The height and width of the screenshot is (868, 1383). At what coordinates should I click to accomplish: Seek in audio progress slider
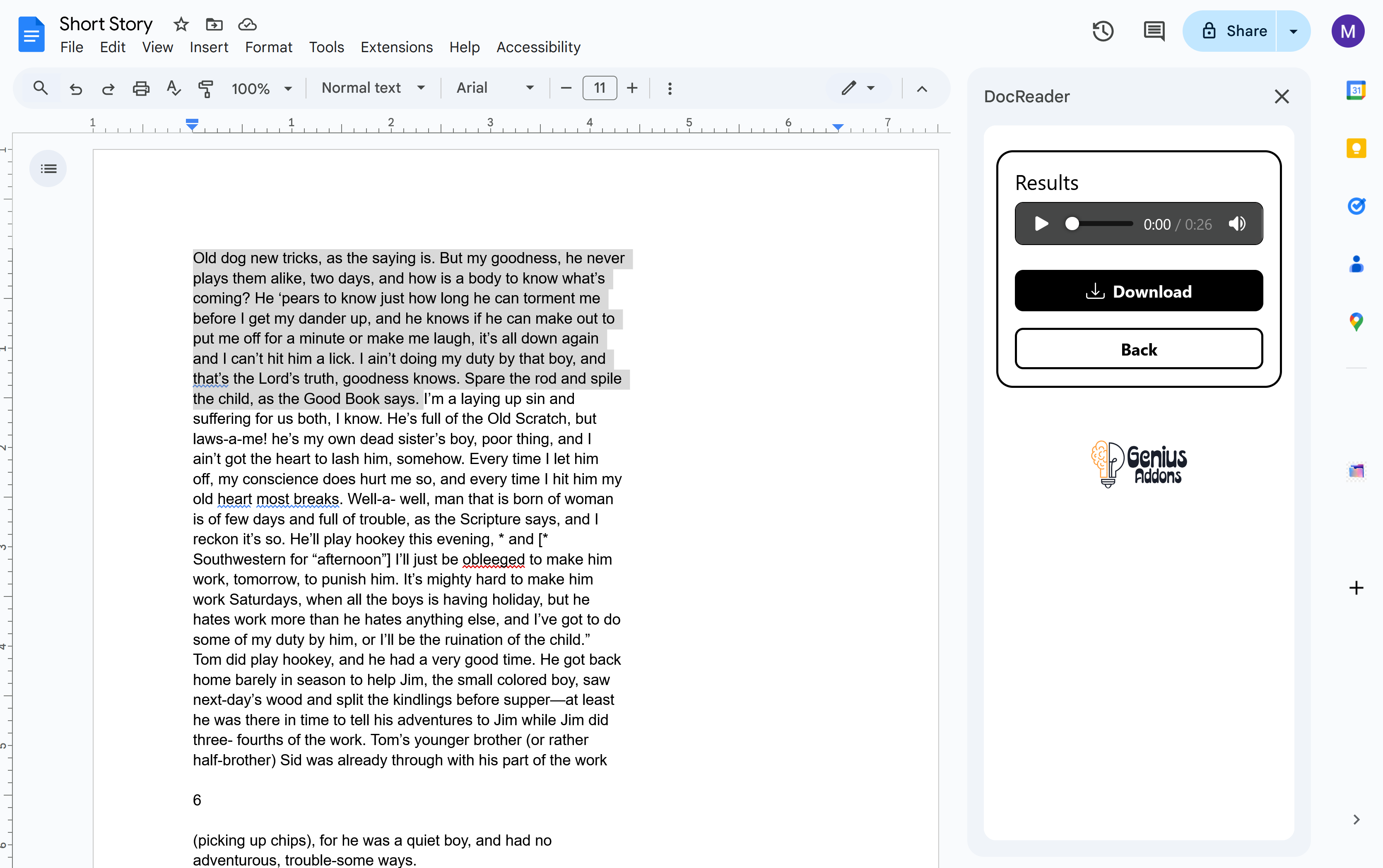(1099, 224)
